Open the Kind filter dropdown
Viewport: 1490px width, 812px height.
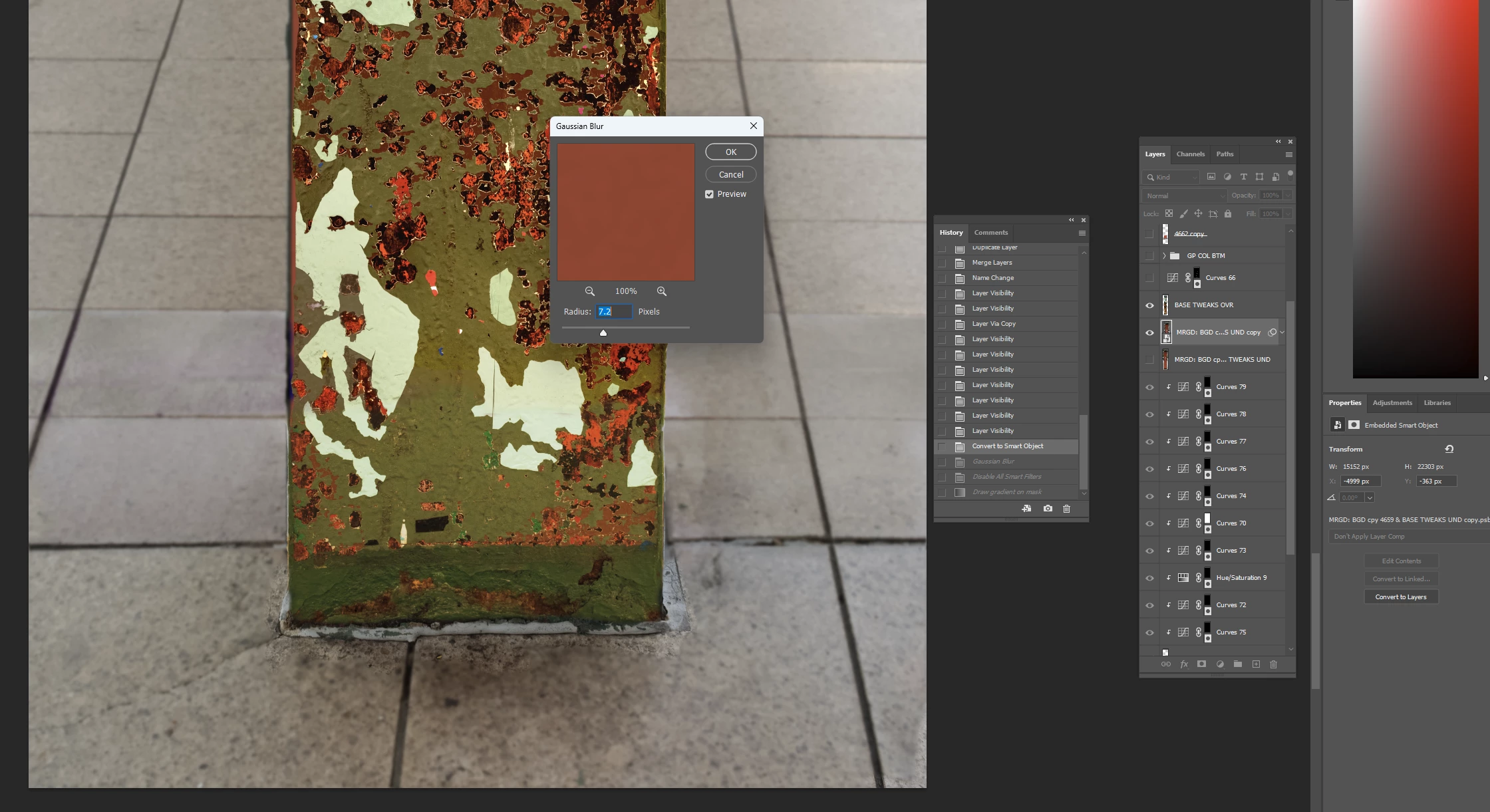click(x=1171, y=177)
